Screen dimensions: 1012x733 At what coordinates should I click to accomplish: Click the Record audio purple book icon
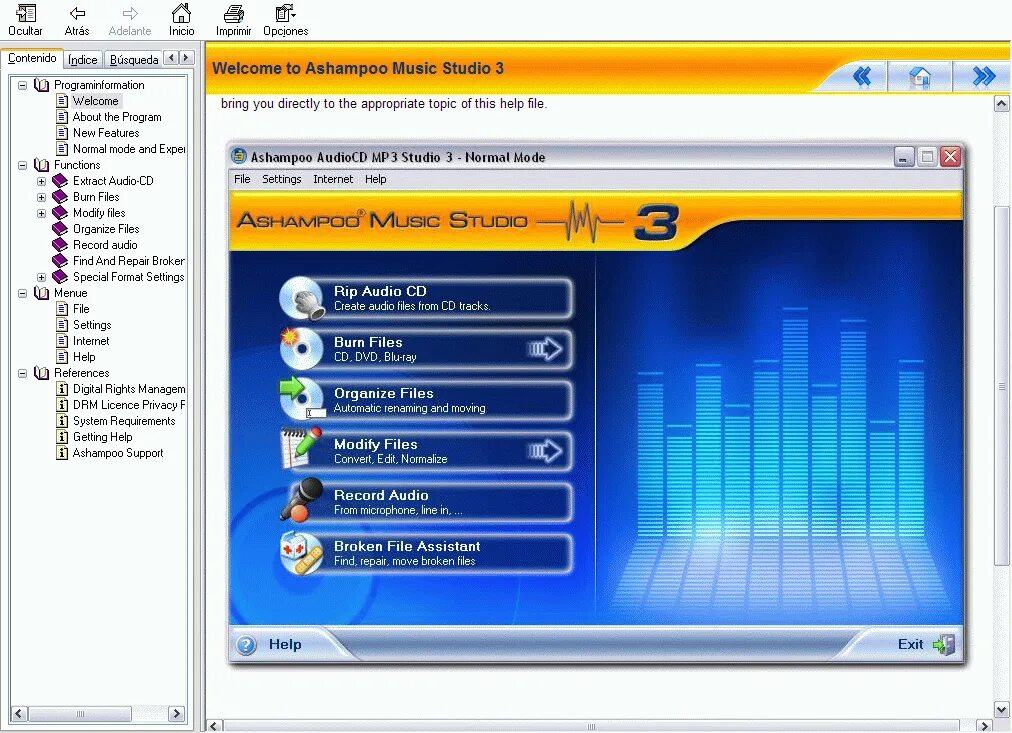[60, 245]
